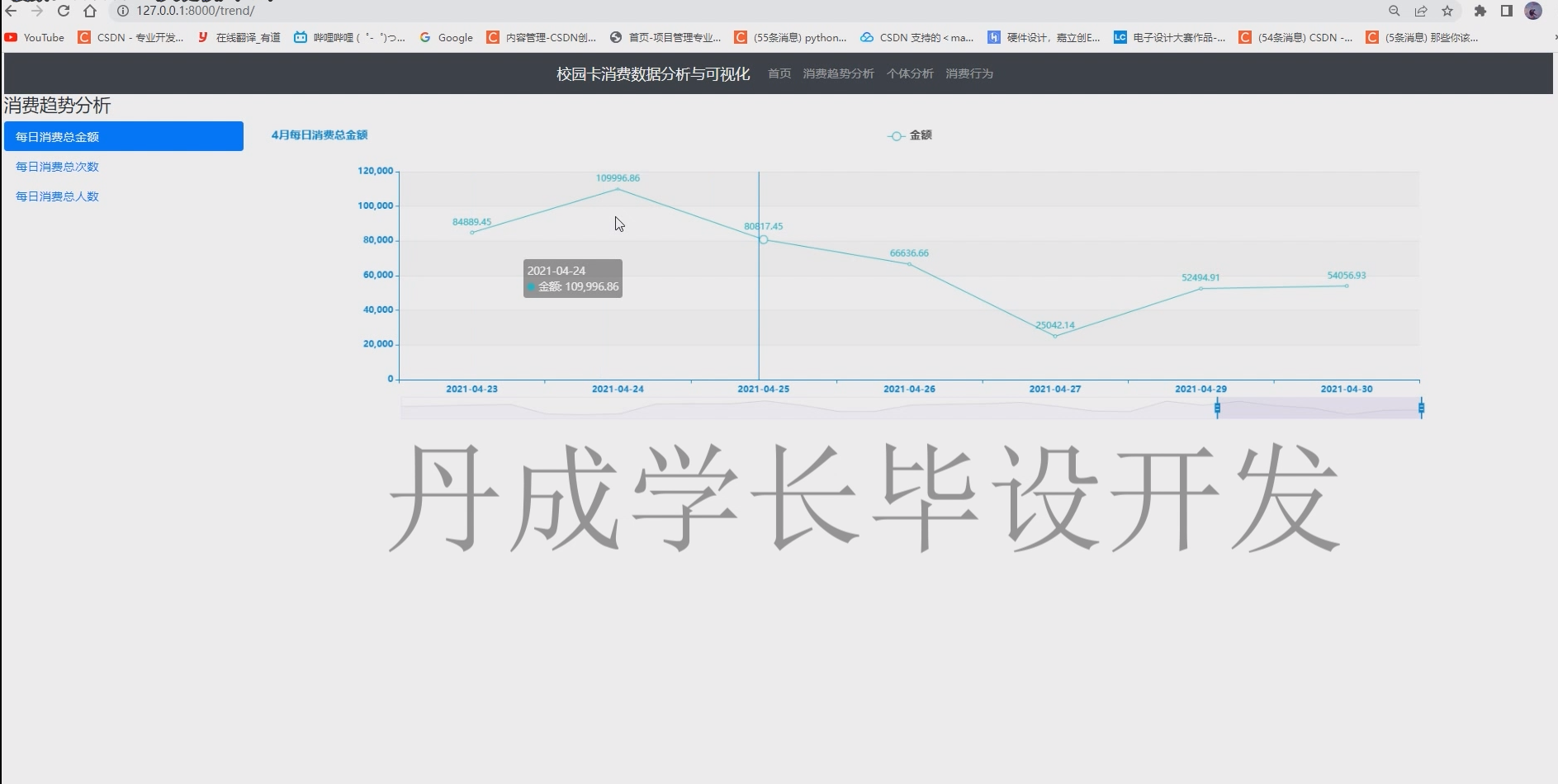Click the browser profile avatar icon

pos(1532,12)
